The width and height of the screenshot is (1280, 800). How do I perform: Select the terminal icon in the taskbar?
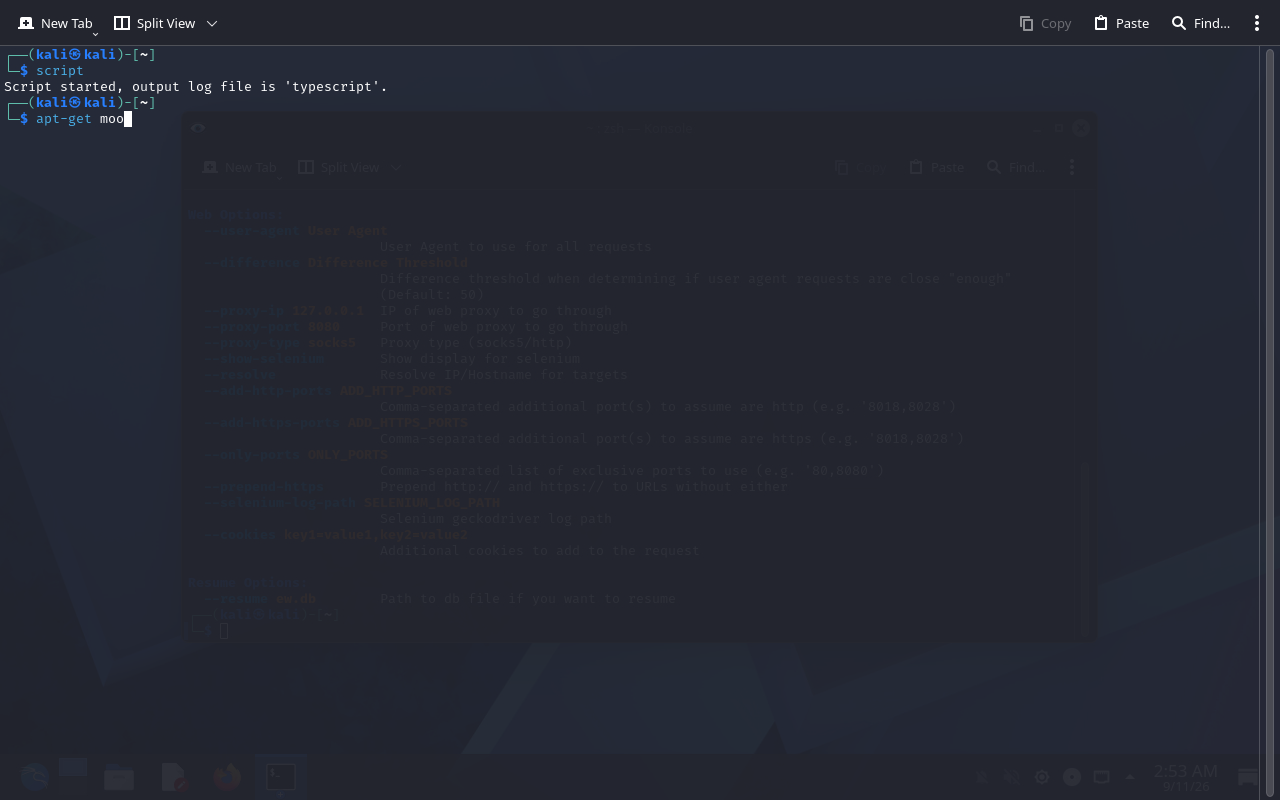coord(281,776)
